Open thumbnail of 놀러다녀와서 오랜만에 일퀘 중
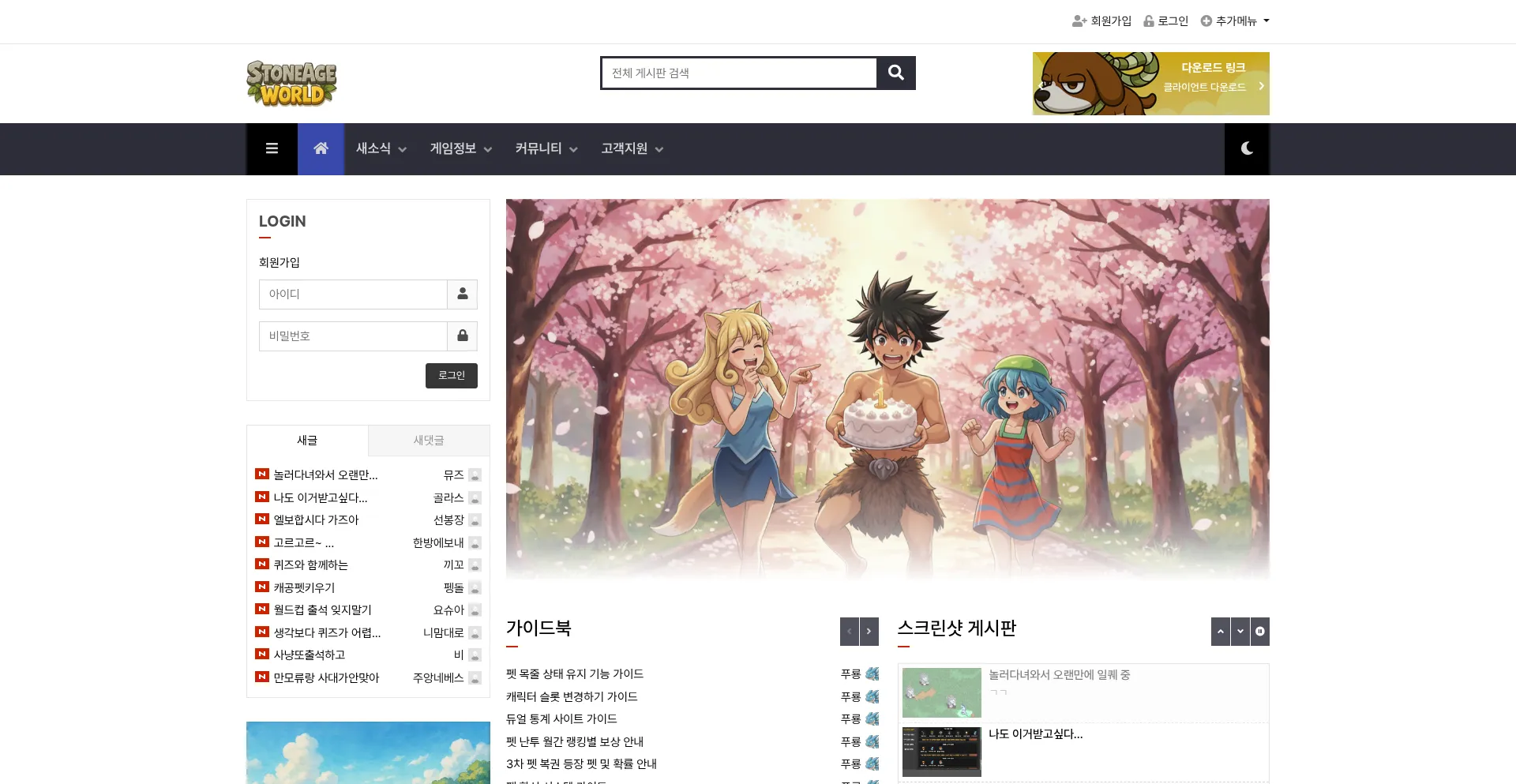The width and height of the screenshot is (1516, 784). coord(942,692)
